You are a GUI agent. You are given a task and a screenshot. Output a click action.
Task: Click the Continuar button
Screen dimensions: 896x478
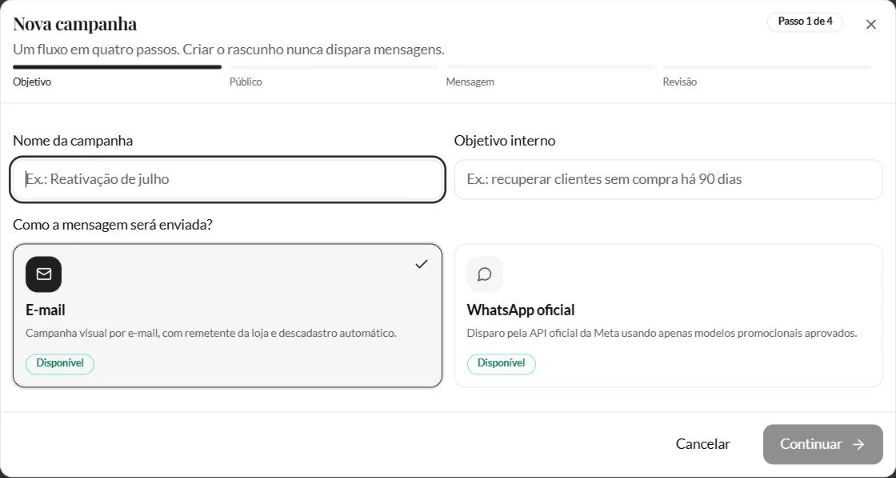coord(823,444)
